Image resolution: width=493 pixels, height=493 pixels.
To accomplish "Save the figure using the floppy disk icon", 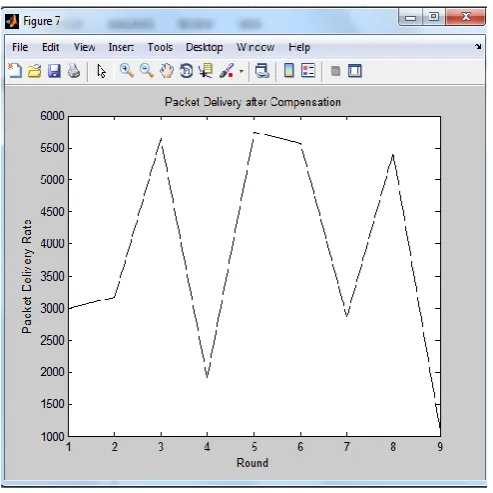I will point(54,71).
